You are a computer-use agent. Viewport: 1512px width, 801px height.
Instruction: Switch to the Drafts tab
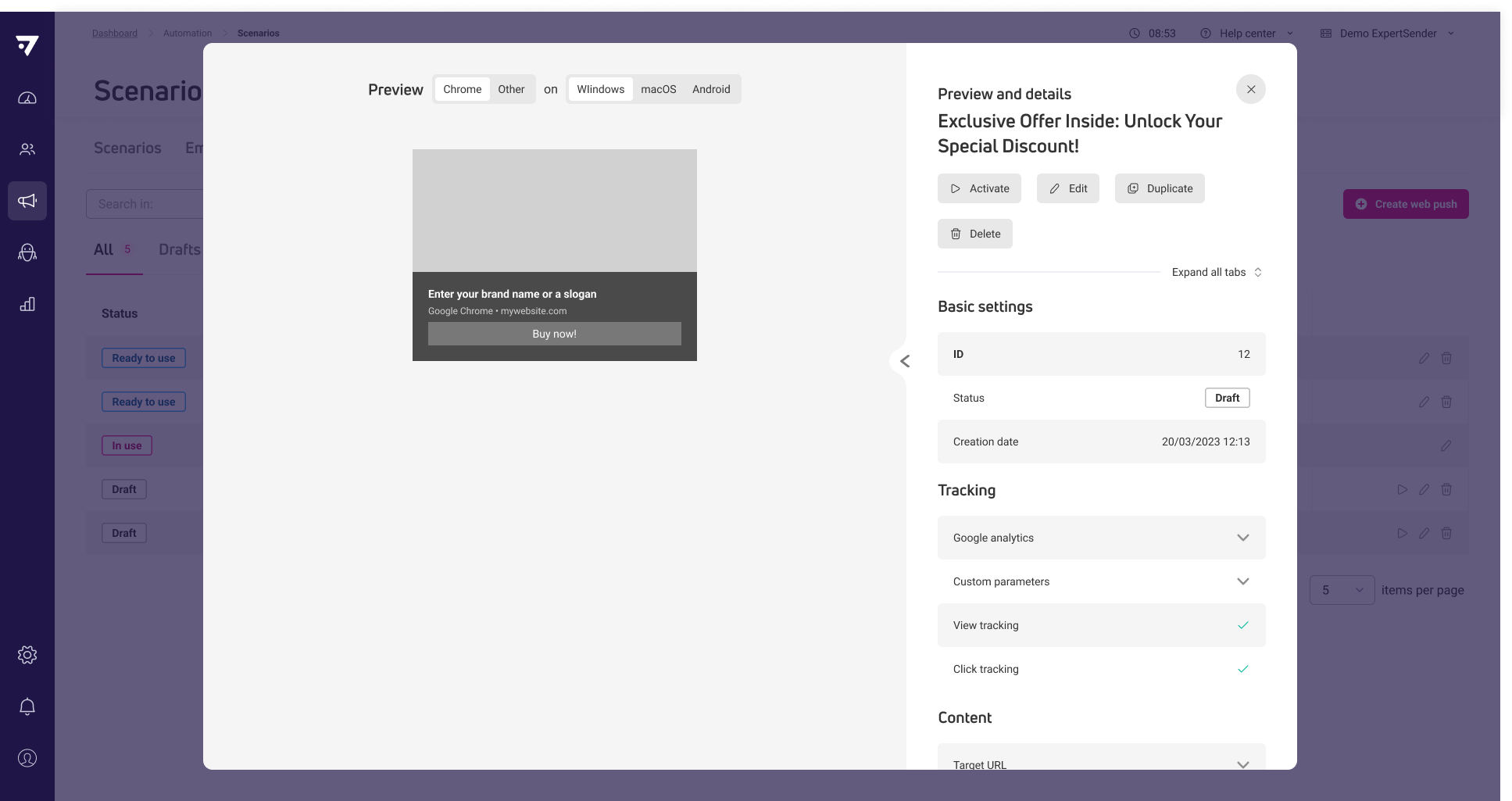[179, 249]
